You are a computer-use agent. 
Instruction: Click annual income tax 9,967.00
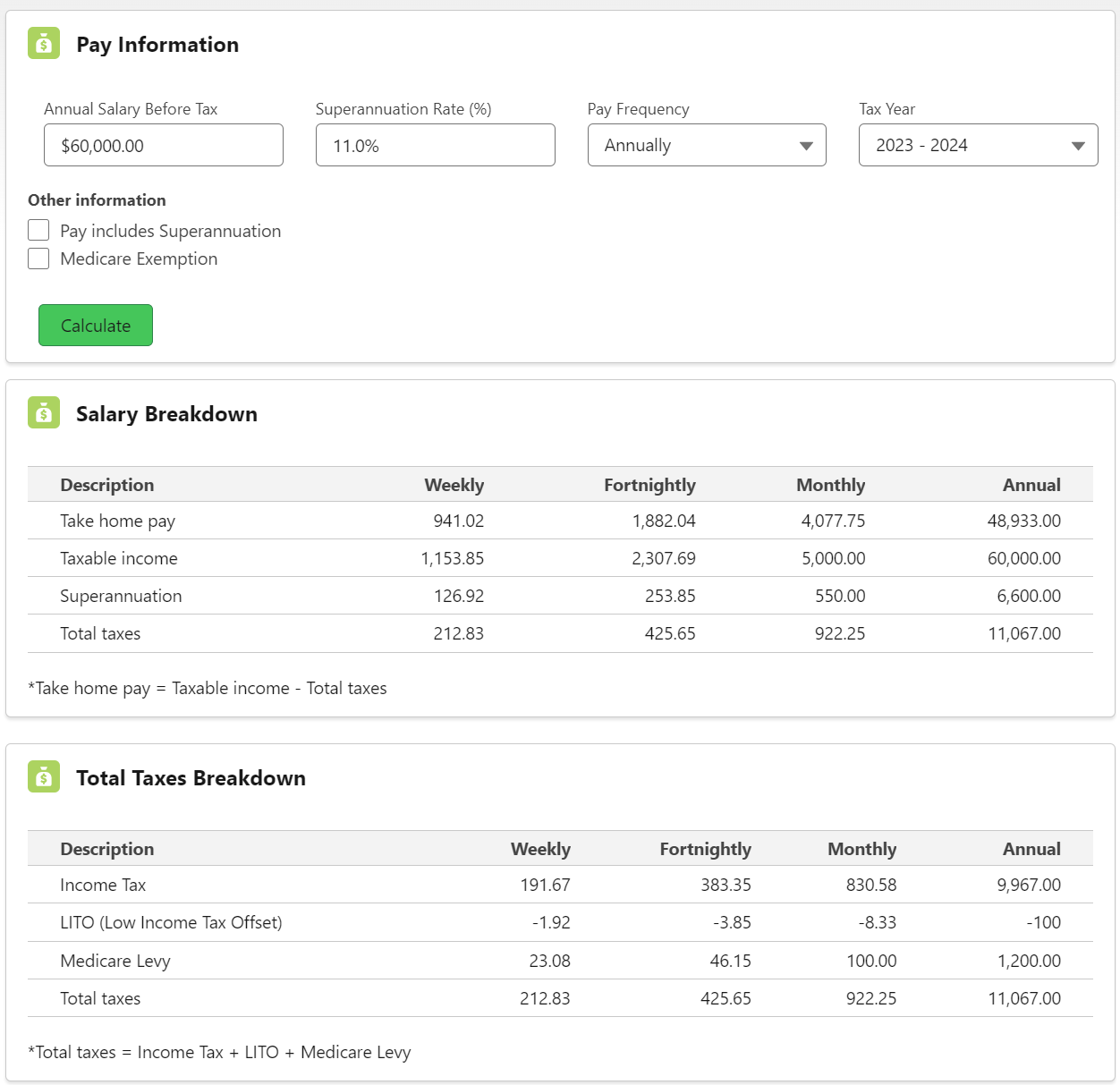coord(1029,885)
